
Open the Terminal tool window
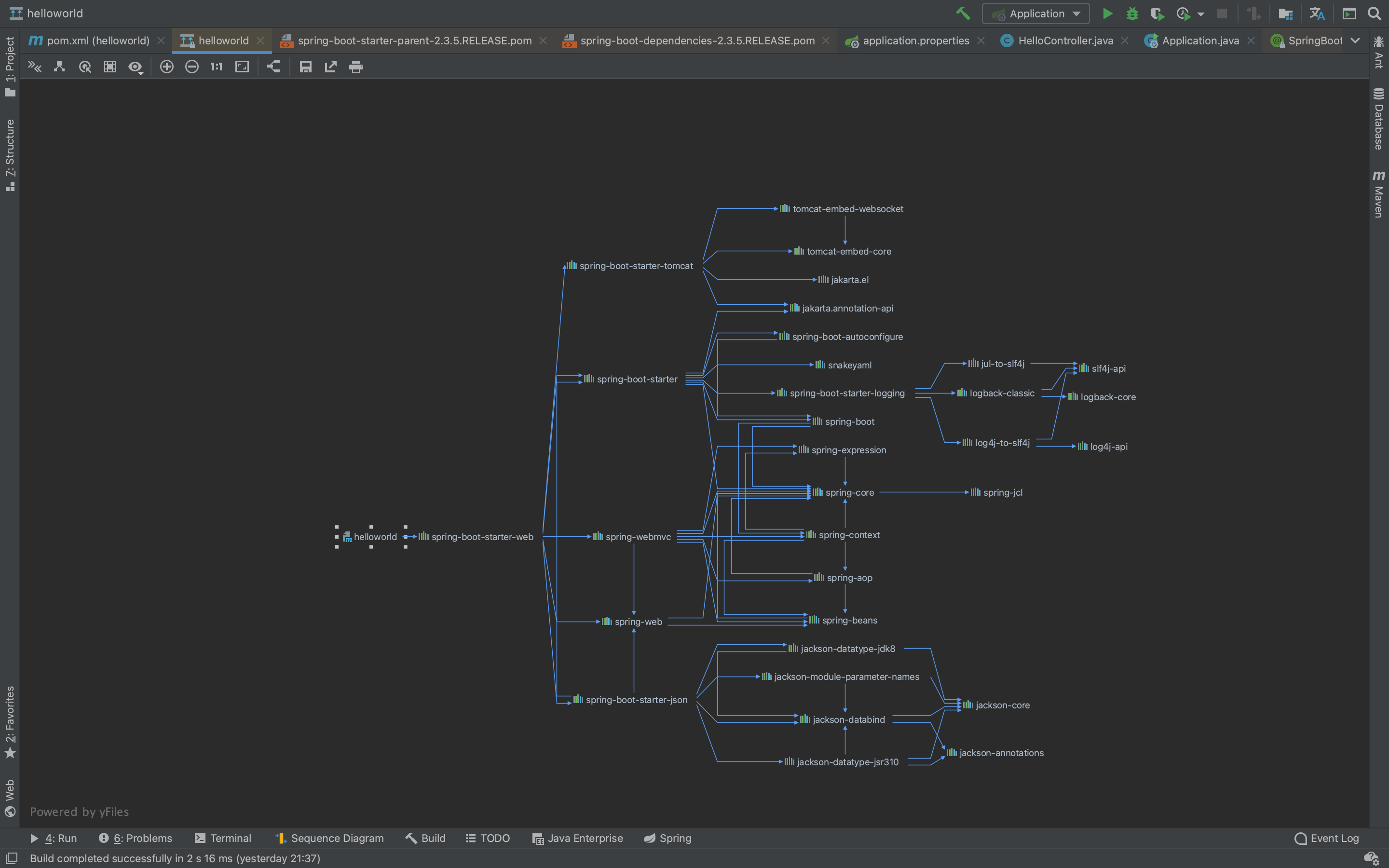223,838
